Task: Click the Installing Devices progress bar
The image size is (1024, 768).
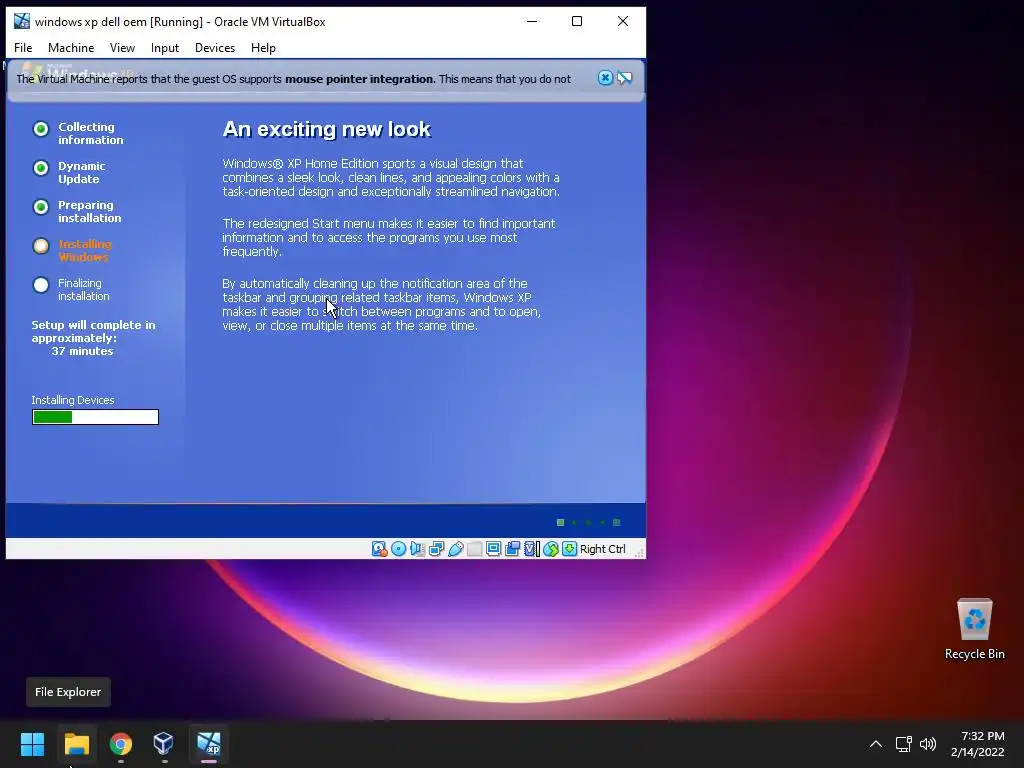Action: coord(95,417)
